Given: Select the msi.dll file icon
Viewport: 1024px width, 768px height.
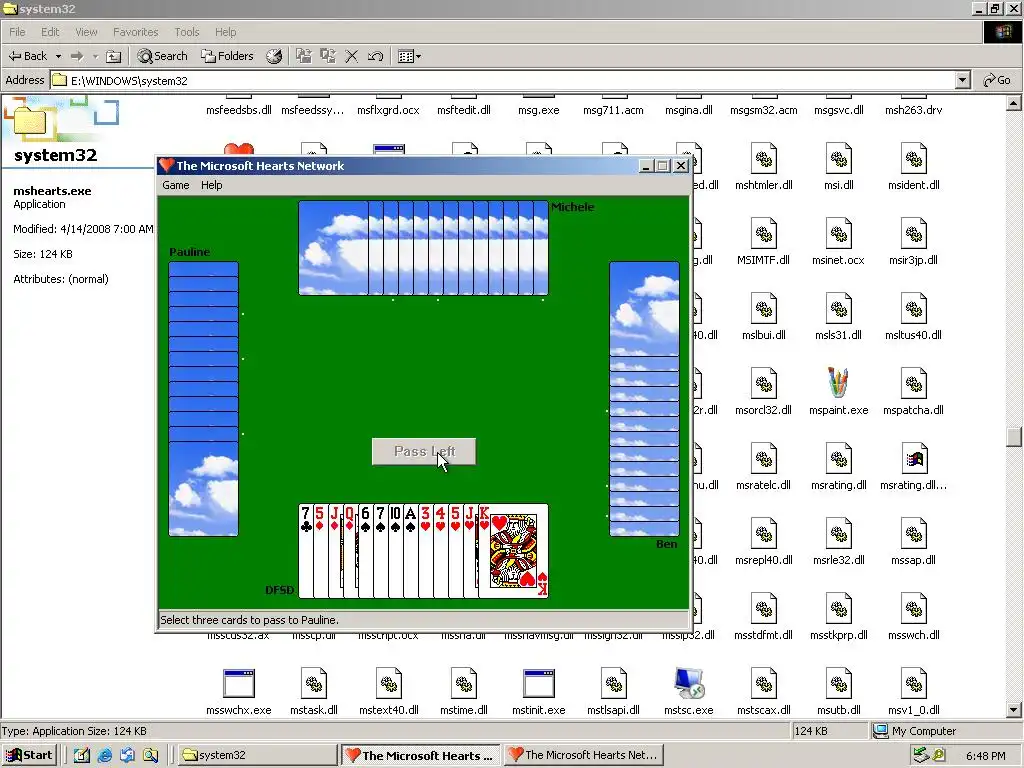Looking at the screenshot, I should (x=838, y=158).
